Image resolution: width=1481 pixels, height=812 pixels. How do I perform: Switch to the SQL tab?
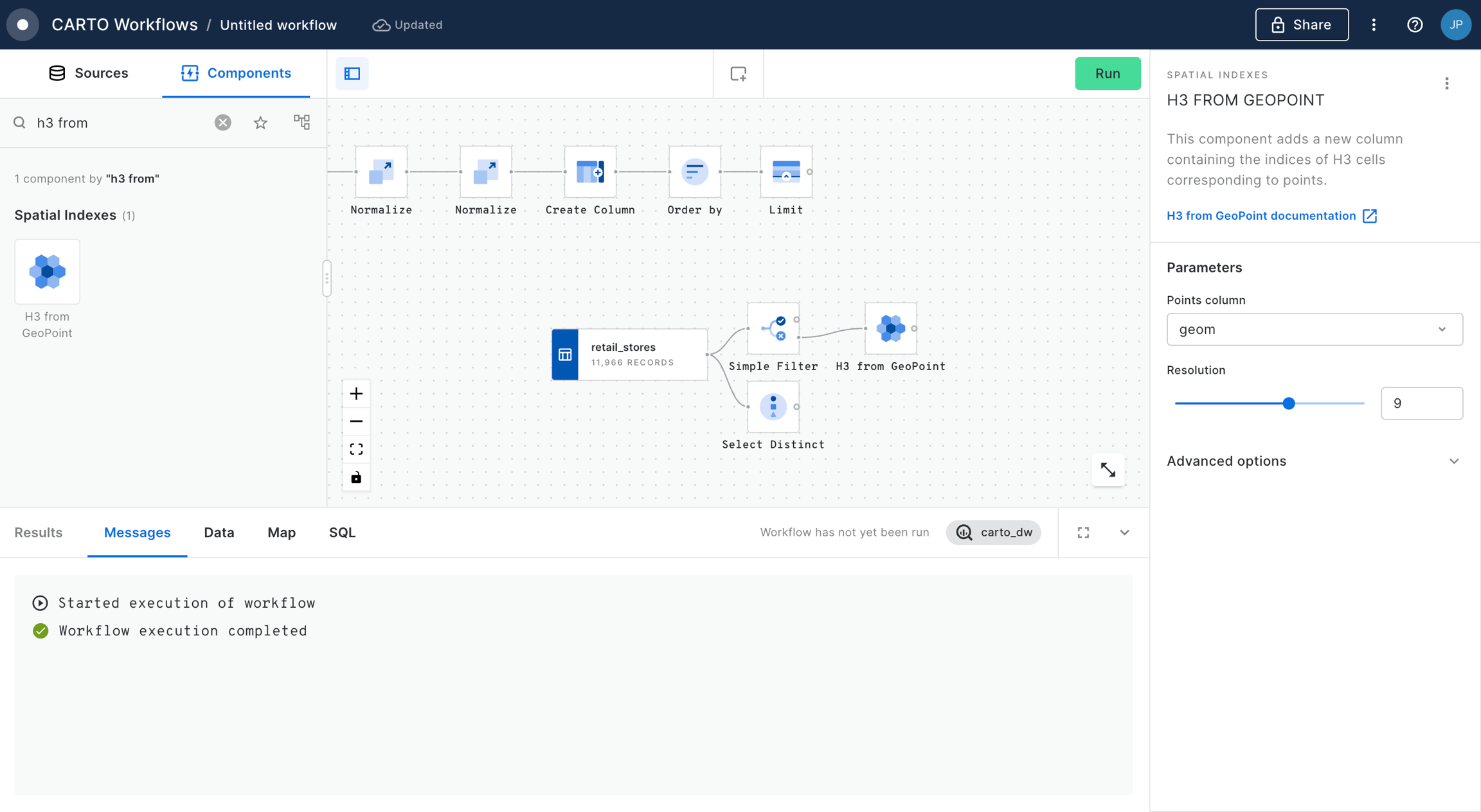pos(342,533)
